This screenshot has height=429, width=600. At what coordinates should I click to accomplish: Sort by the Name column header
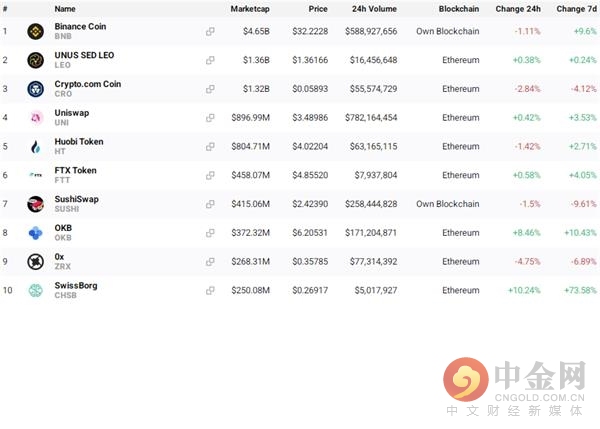pos(65,9)
